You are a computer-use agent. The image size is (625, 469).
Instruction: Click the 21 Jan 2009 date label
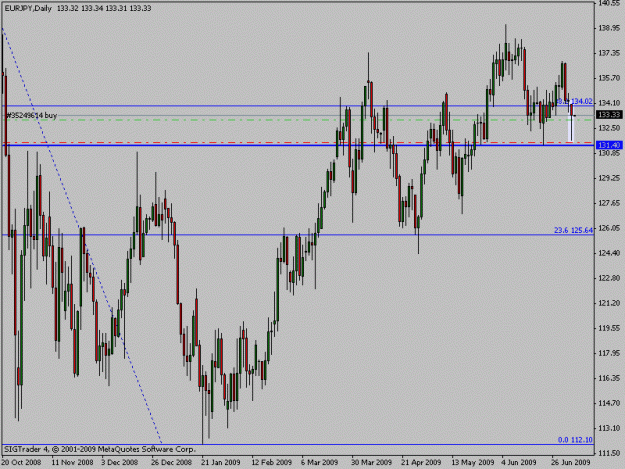tap(220, 462)
